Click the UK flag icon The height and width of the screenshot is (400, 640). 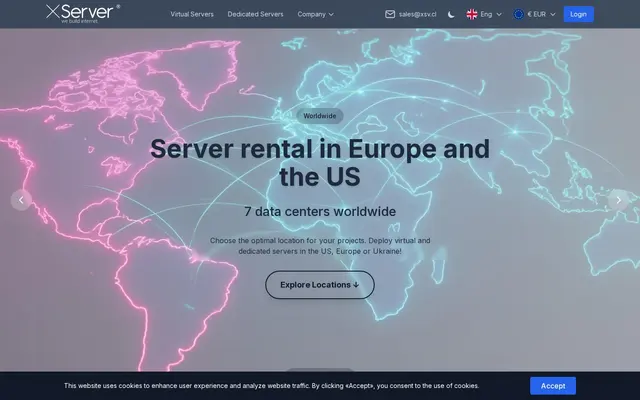(x=472, y=14)
